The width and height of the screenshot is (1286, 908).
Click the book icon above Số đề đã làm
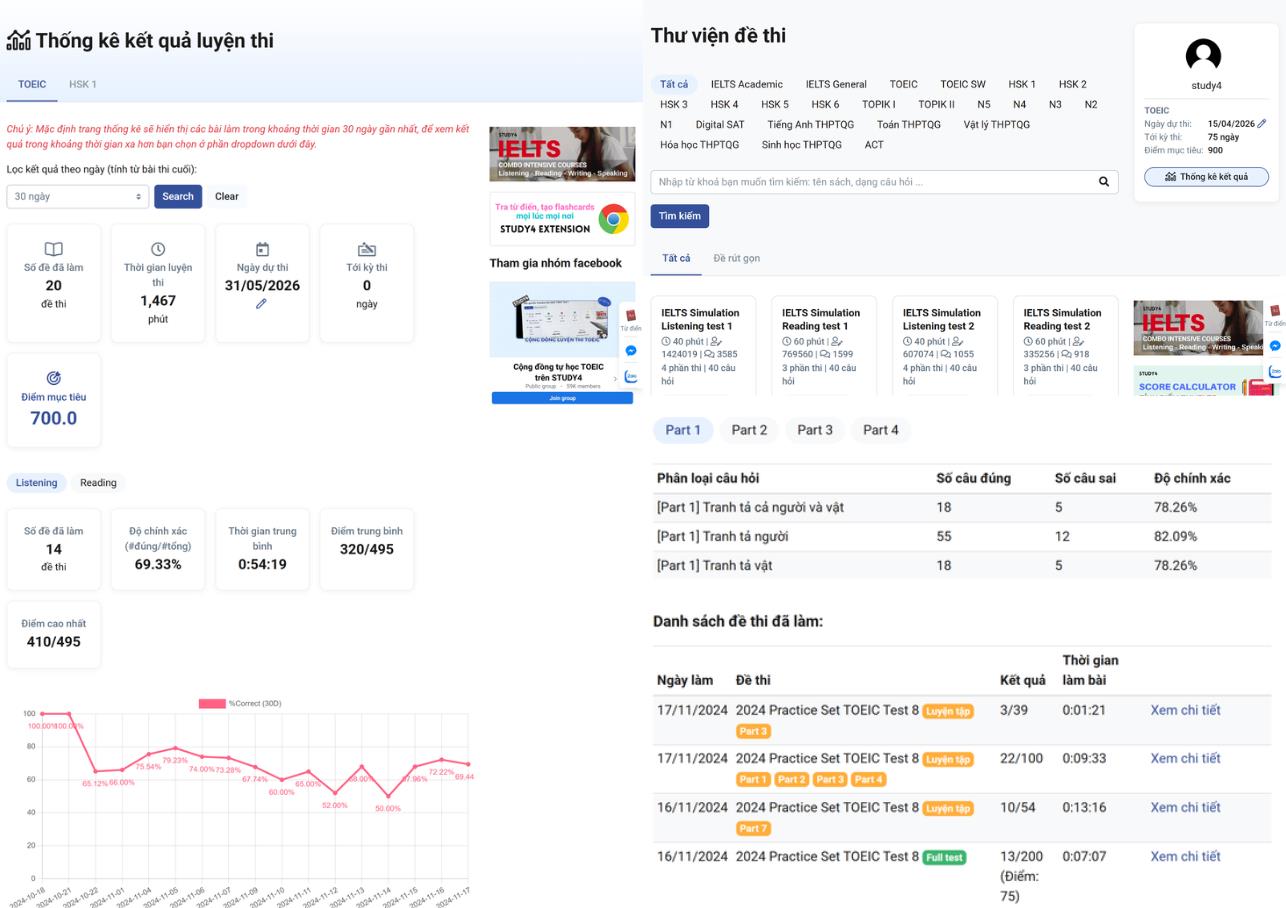pos(54,249)
